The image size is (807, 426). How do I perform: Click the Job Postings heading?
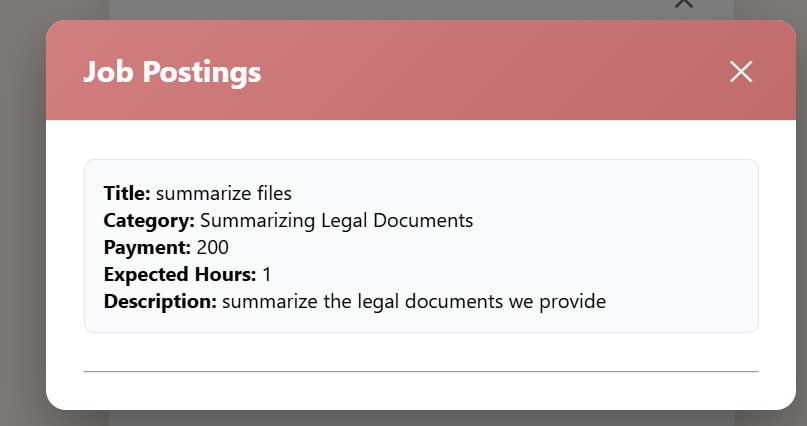pos(172,72)
